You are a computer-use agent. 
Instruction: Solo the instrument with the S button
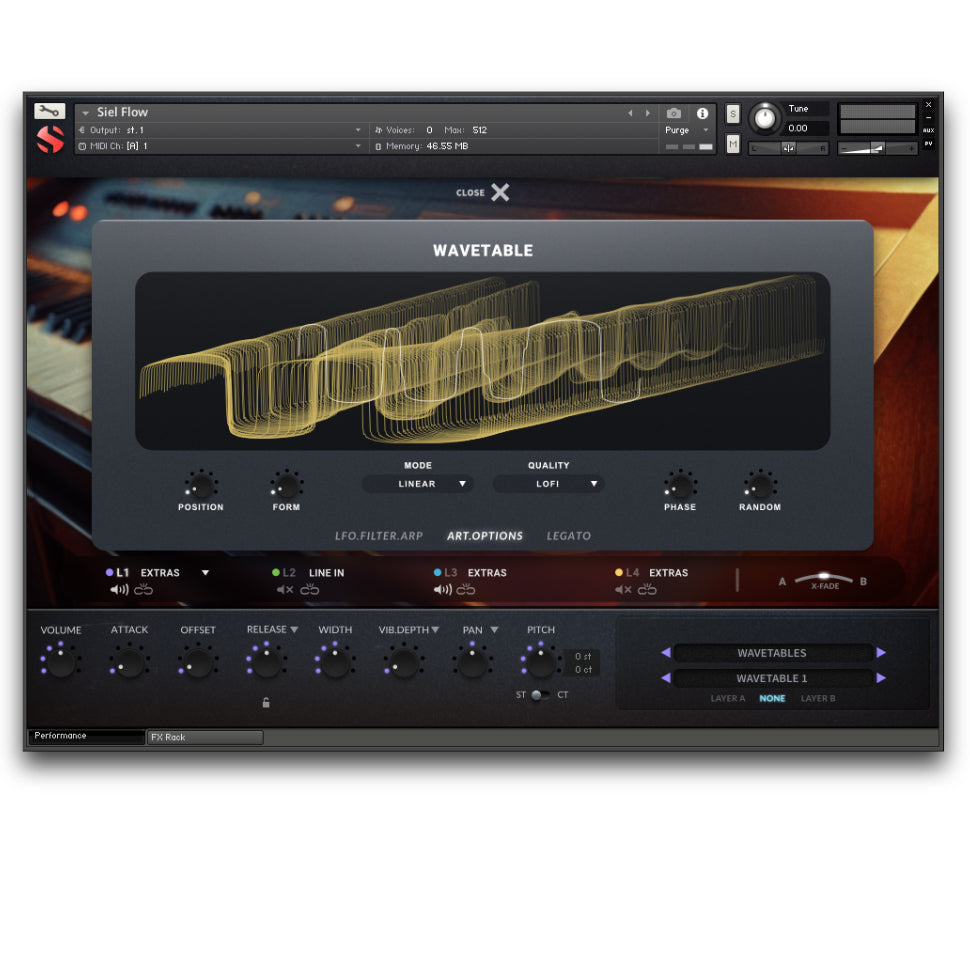[733, 114]
